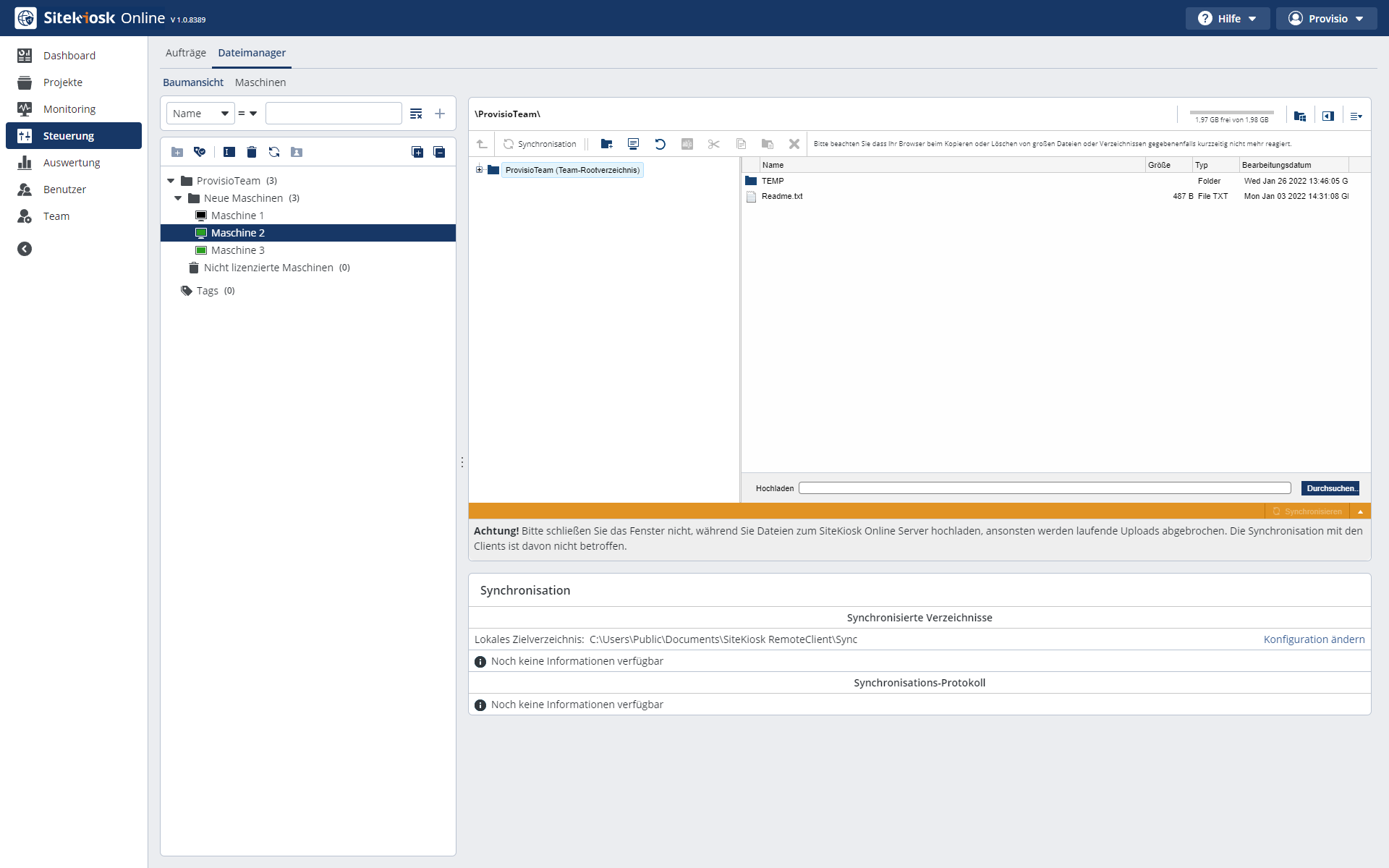Create new folder in file manager
The width and height of the screenshot is (1389, 868).
coord(606,144)
